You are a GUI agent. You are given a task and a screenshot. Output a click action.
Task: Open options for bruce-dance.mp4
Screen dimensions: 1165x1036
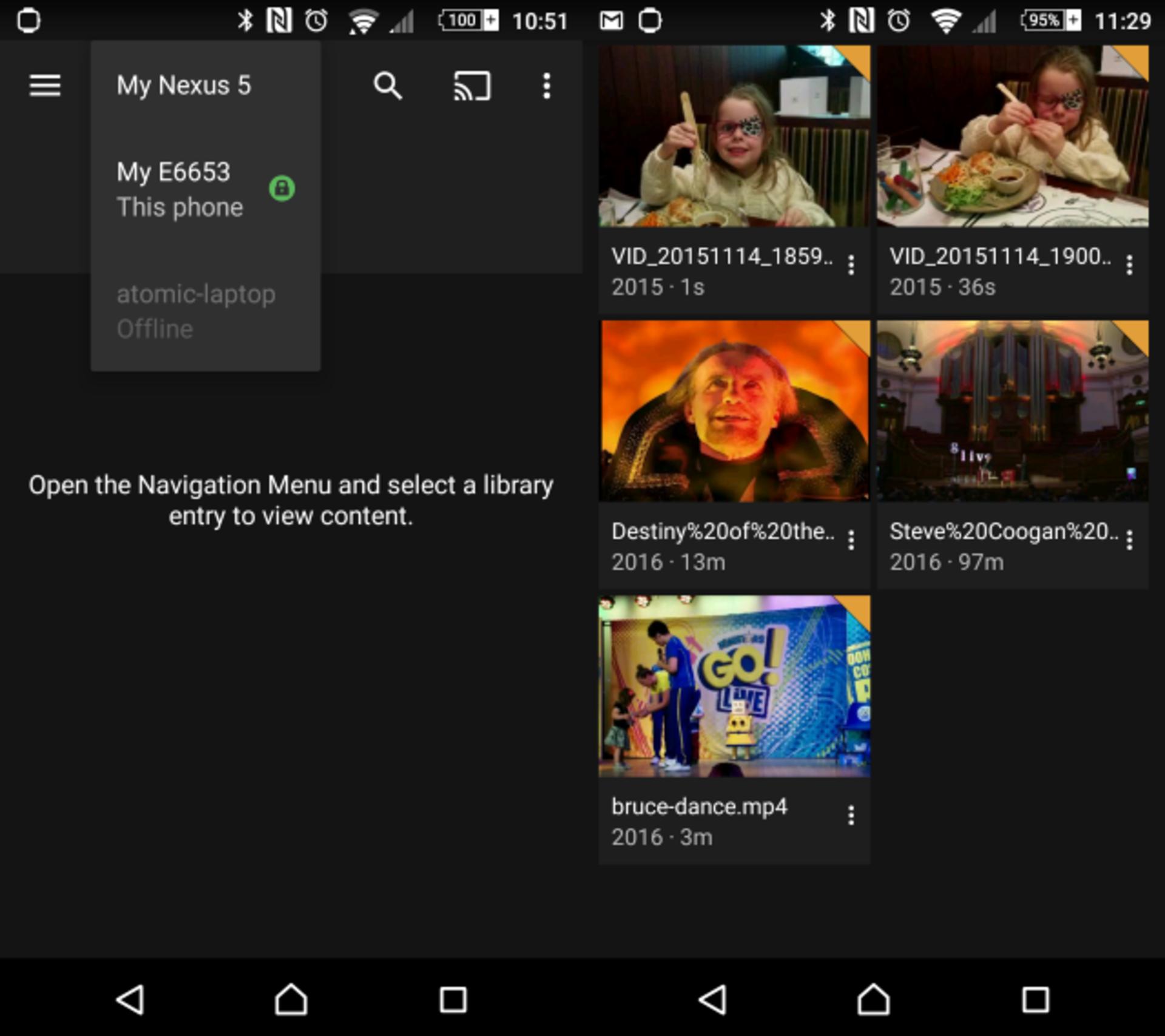click(851, 815)
